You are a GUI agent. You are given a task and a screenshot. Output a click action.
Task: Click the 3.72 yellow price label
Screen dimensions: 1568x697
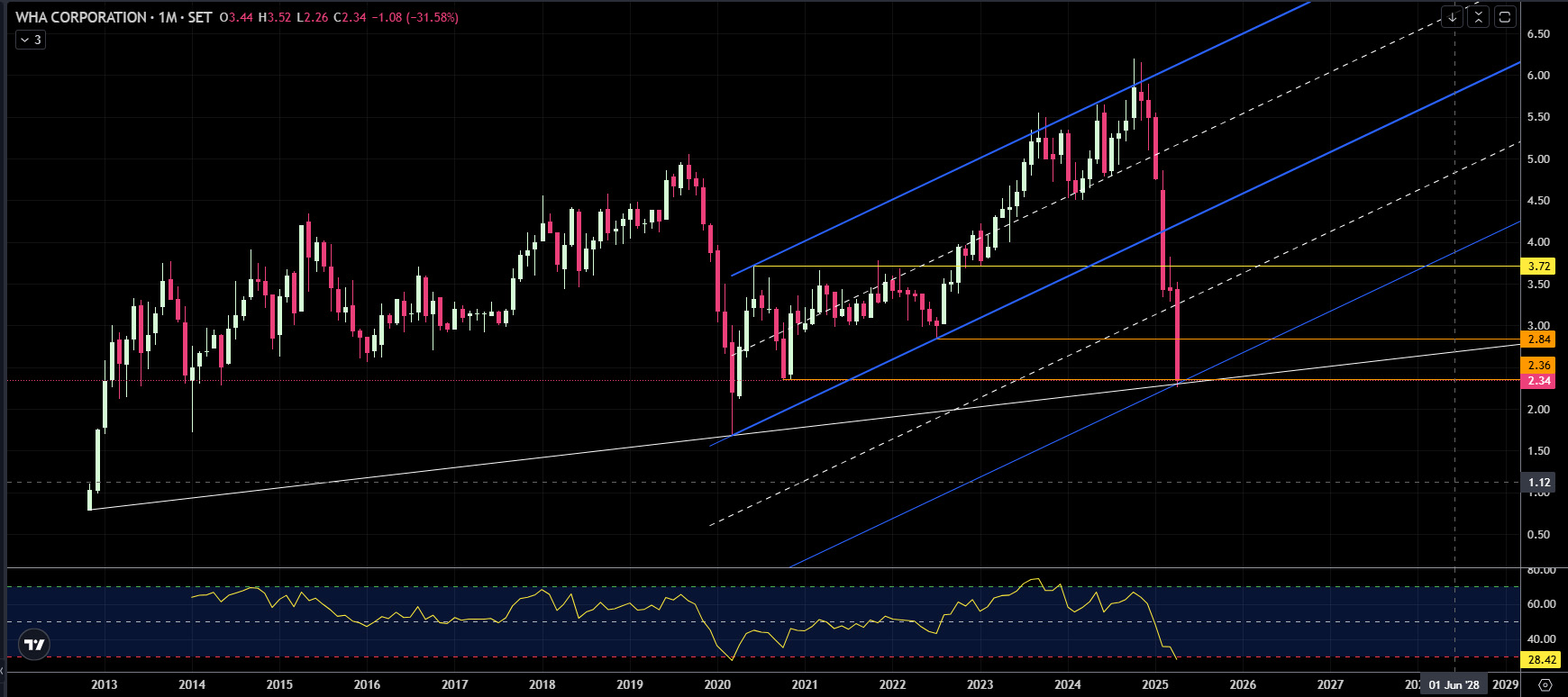(1539, 267)
